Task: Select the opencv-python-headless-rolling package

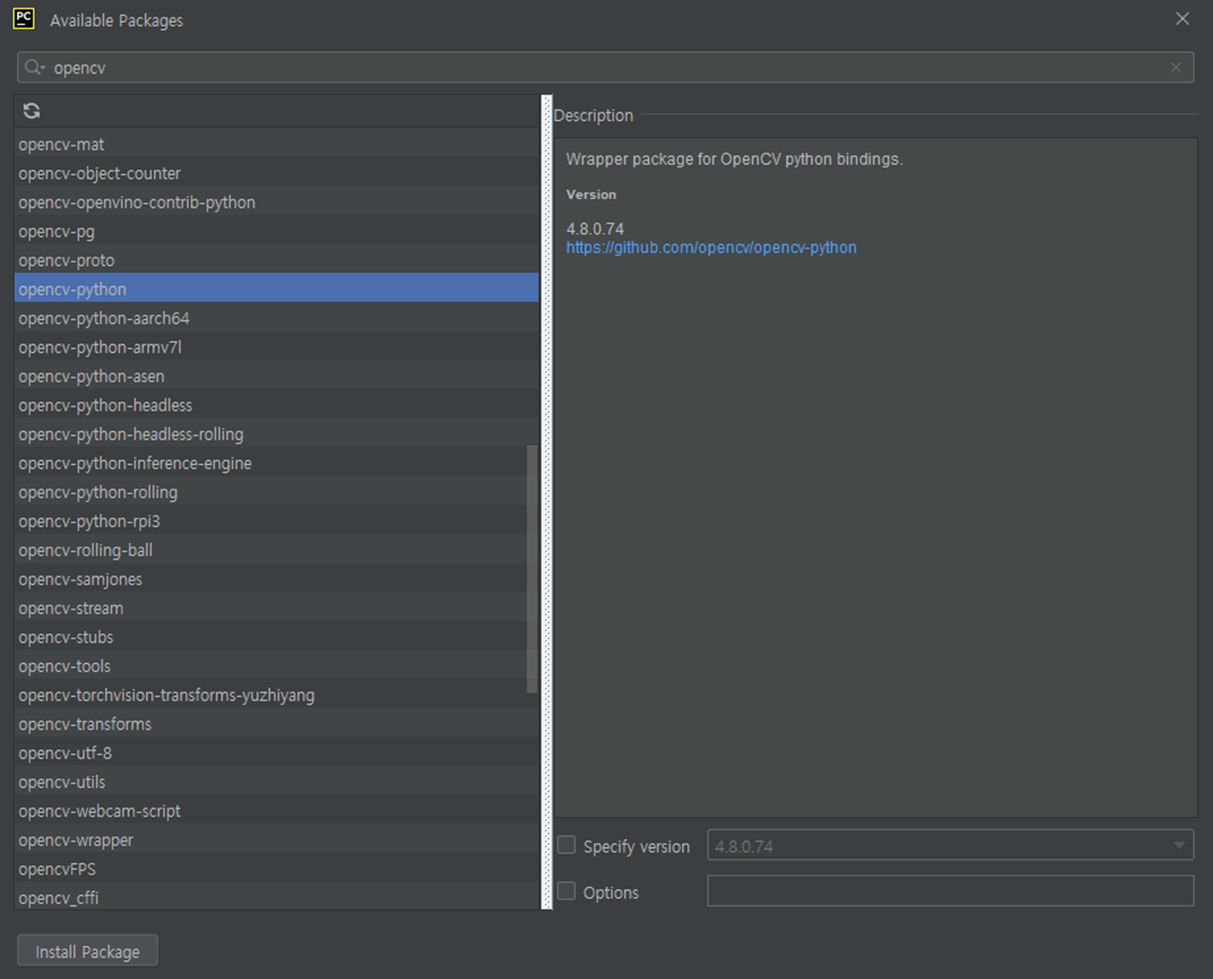Action: coord(277,434)
